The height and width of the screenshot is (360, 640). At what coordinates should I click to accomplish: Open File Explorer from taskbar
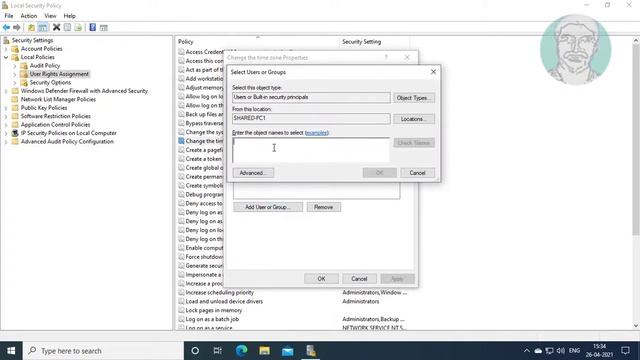coord(264,351)
